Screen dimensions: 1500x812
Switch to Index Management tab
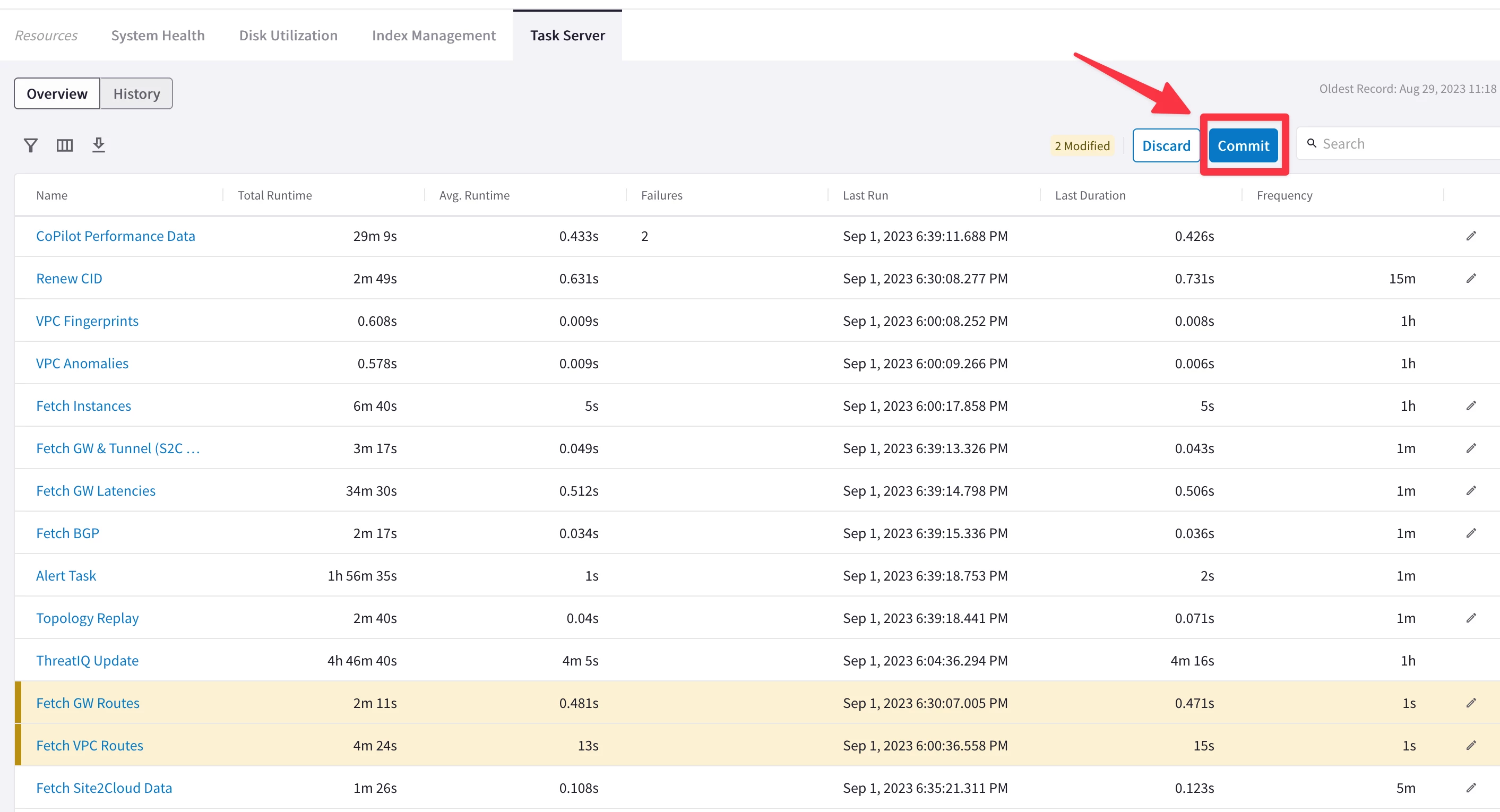pyautogui.click(x=434, y=36)
